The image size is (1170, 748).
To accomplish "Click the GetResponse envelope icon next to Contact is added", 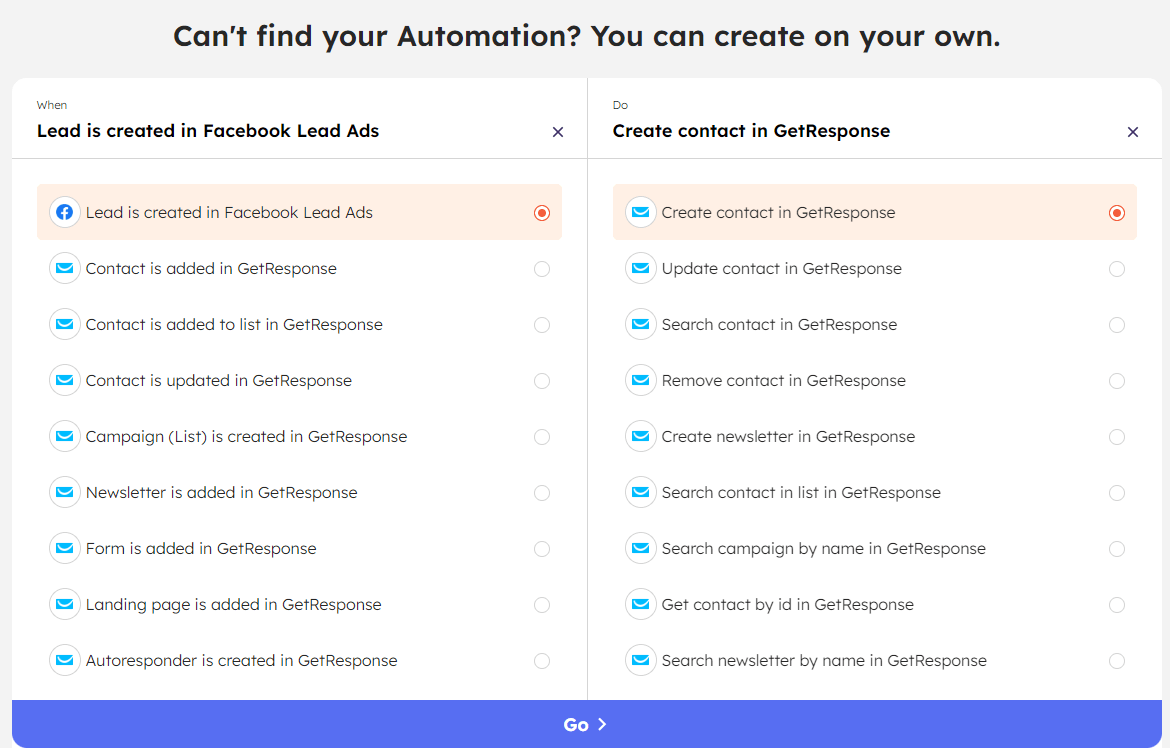I will coord(64,268).
